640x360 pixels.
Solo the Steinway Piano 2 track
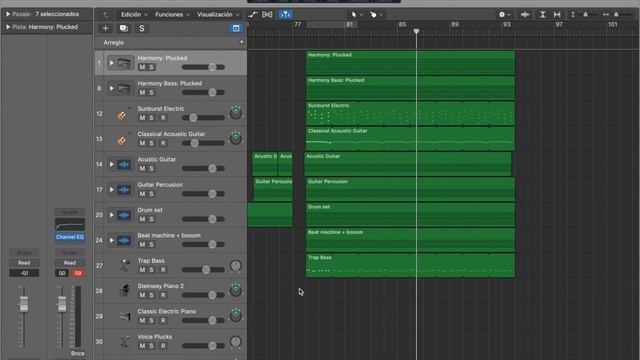(x=151, y=295)
